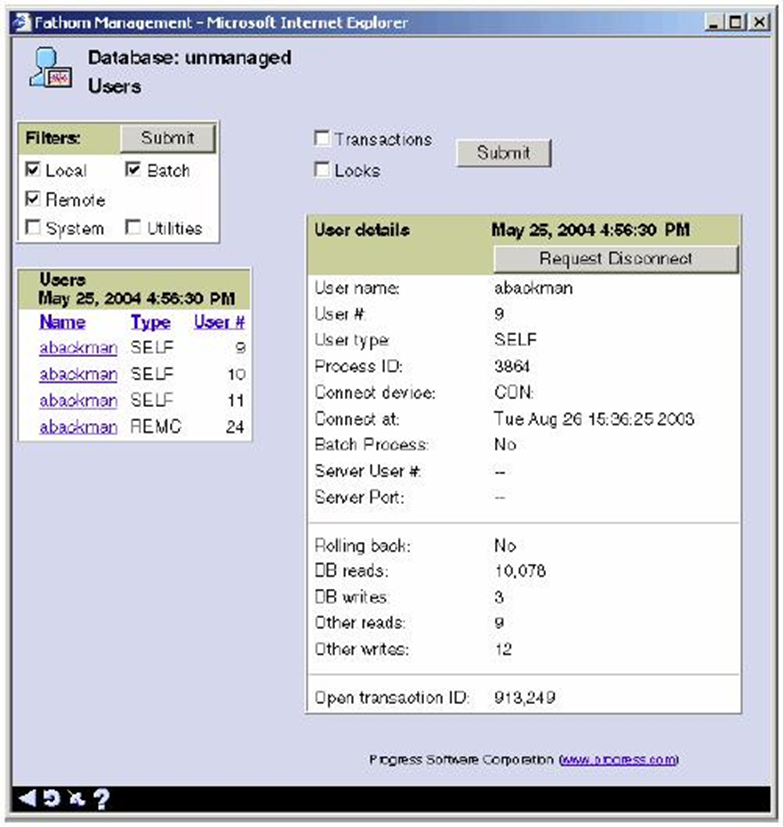Click the DB writes value 3

point(499,597)
